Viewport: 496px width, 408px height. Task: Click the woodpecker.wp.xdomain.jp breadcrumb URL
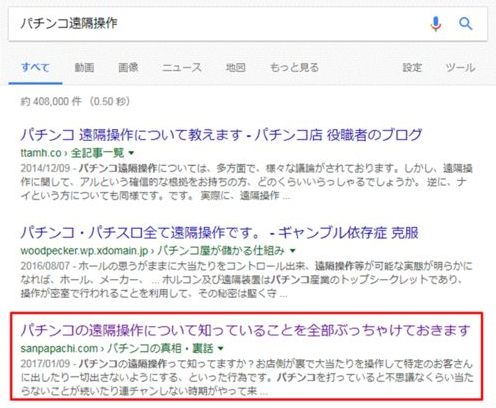(x=153, y=251)
